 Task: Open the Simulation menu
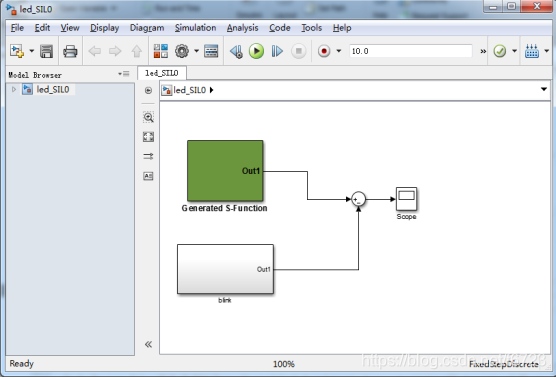[195, 28]
